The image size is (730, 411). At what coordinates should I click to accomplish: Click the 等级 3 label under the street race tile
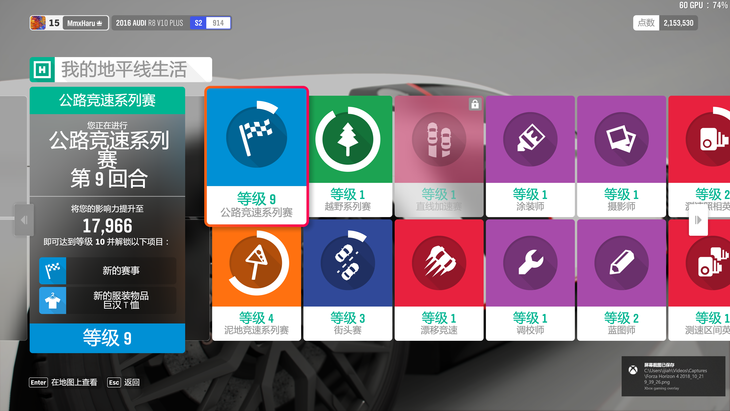[348, 318]
